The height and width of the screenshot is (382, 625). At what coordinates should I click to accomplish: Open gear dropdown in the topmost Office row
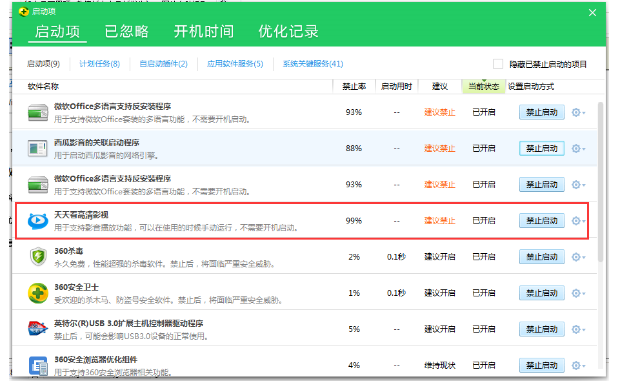(x=578, y=112)
